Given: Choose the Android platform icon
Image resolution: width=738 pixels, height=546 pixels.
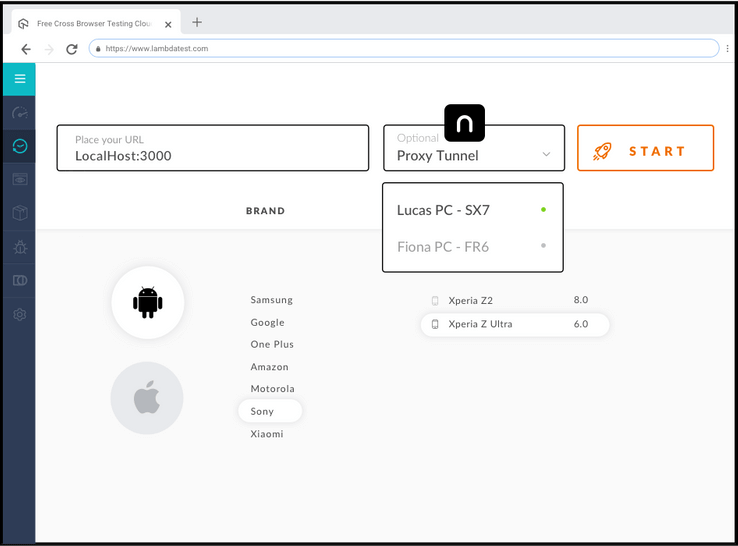Looking at the screenshot, I should (x=147, y=302).
